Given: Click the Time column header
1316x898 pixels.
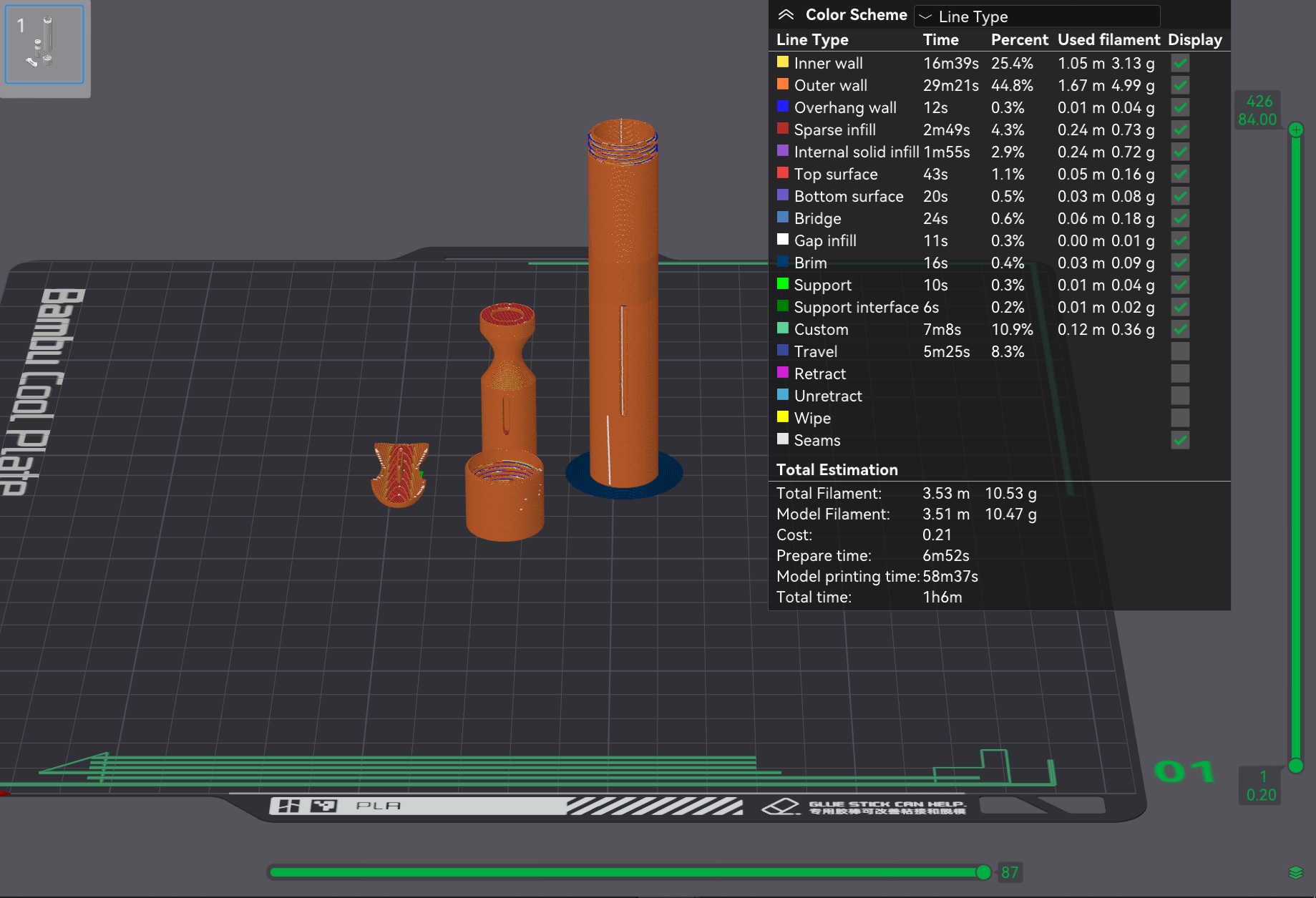Looking at the screenshot, I should (x=940, y=39).
